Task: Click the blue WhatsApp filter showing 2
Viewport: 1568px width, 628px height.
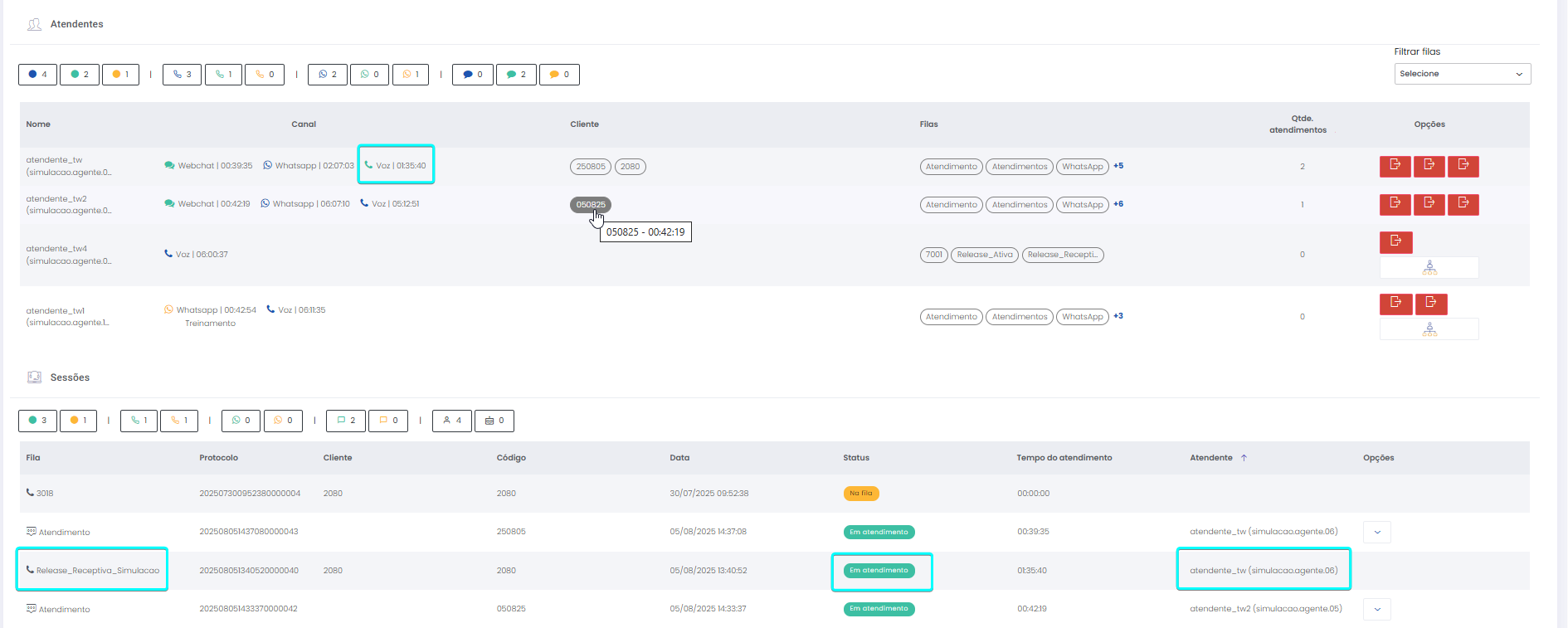Action: coord(328,75)
